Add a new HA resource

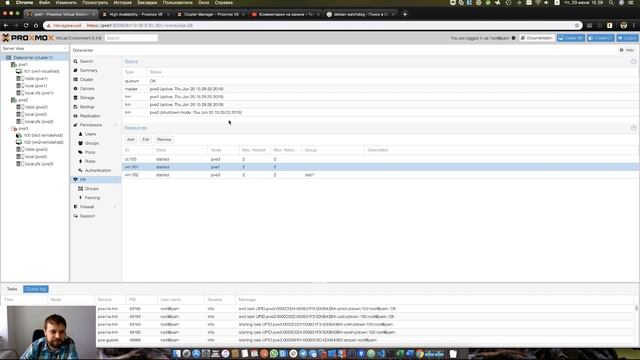pos(131,140)
